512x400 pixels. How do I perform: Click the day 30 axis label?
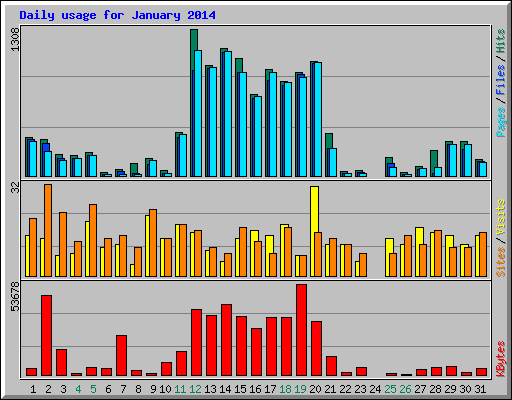(x=465, y=389)
